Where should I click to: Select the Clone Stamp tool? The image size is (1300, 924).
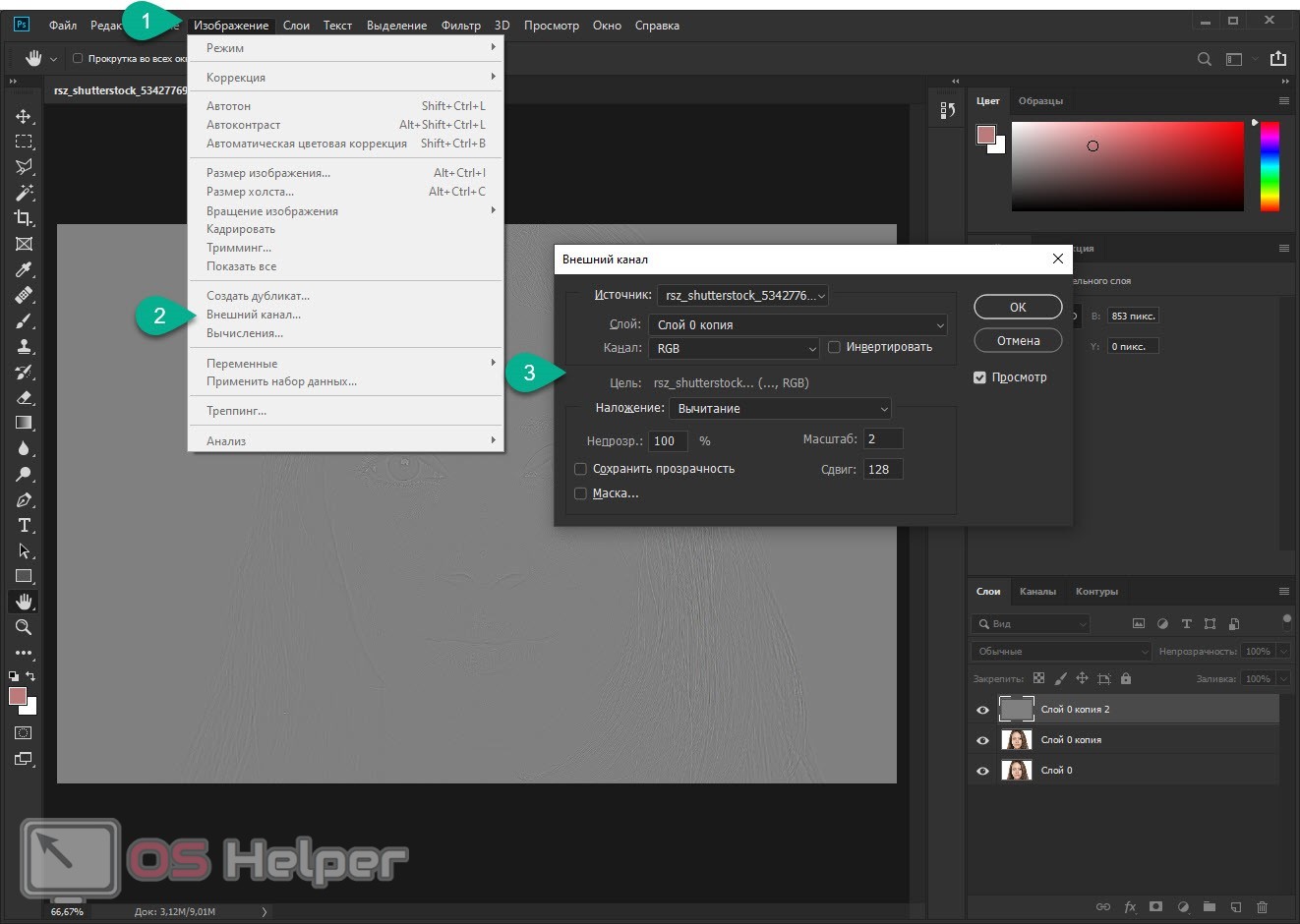tap(24, 346)
